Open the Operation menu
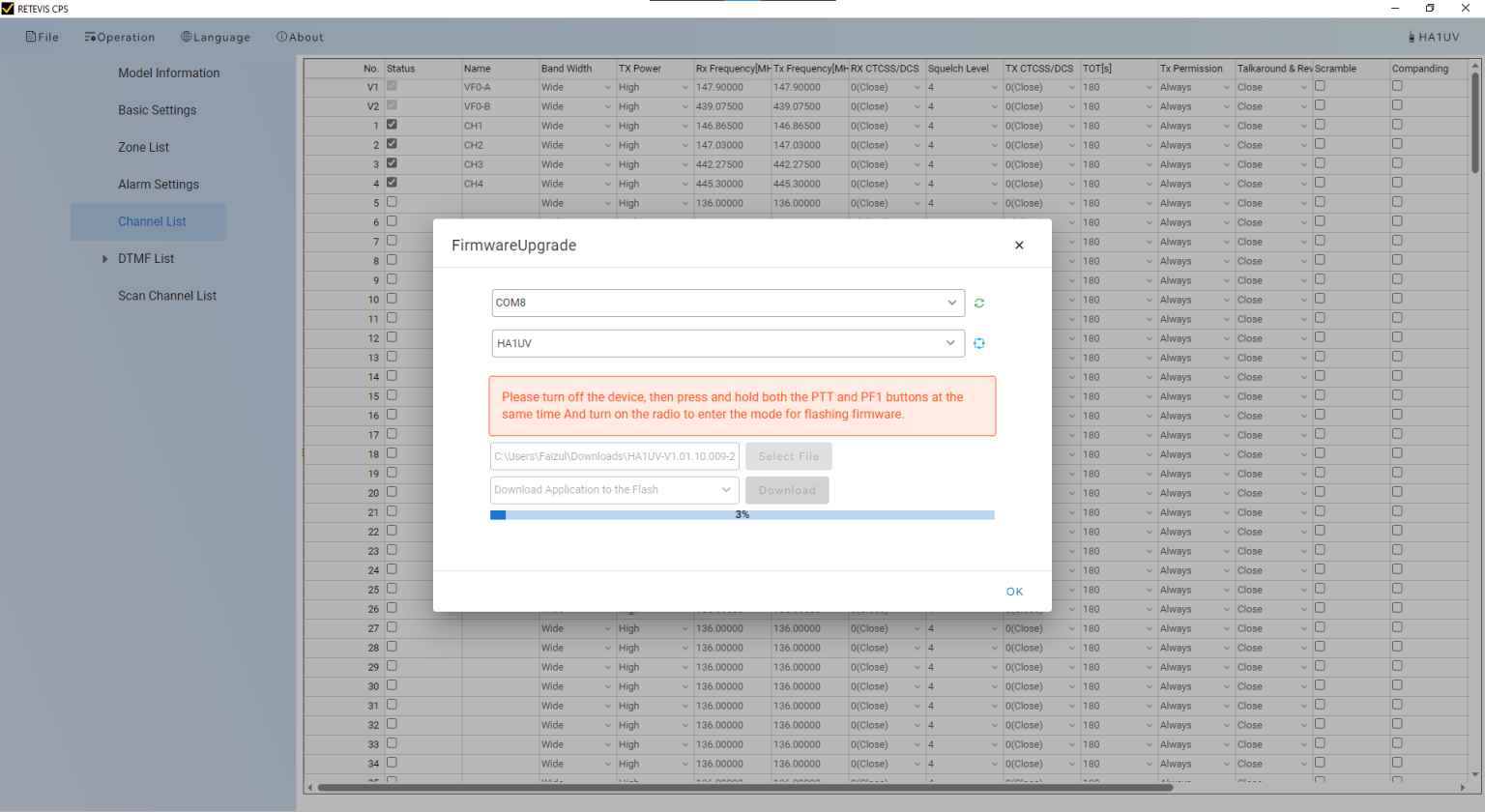 tap(120, 37)
